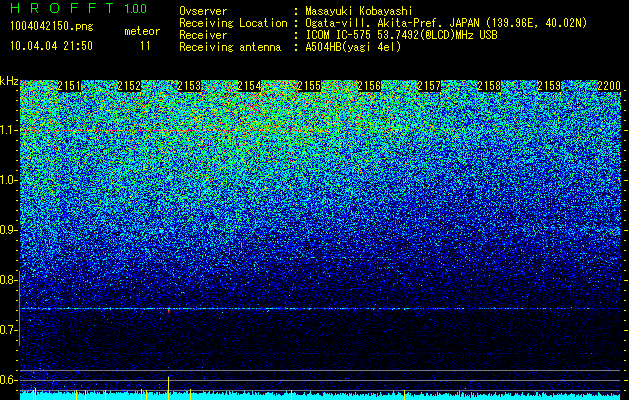
Task: Click the 2157 time label
Action: 429,86
